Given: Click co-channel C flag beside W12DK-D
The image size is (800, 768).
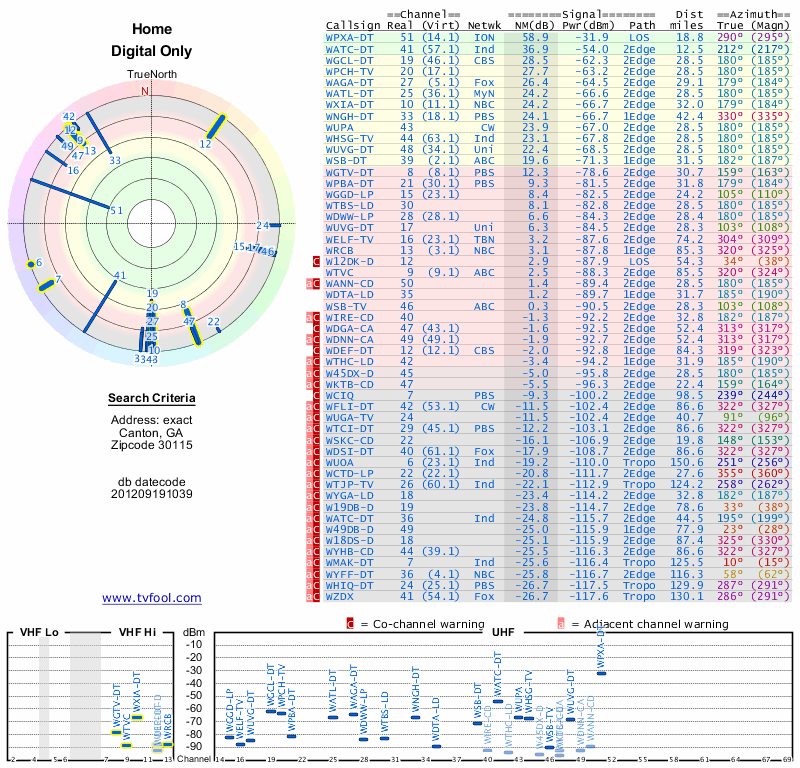Looking at the screenshot, I should point(316,261).
